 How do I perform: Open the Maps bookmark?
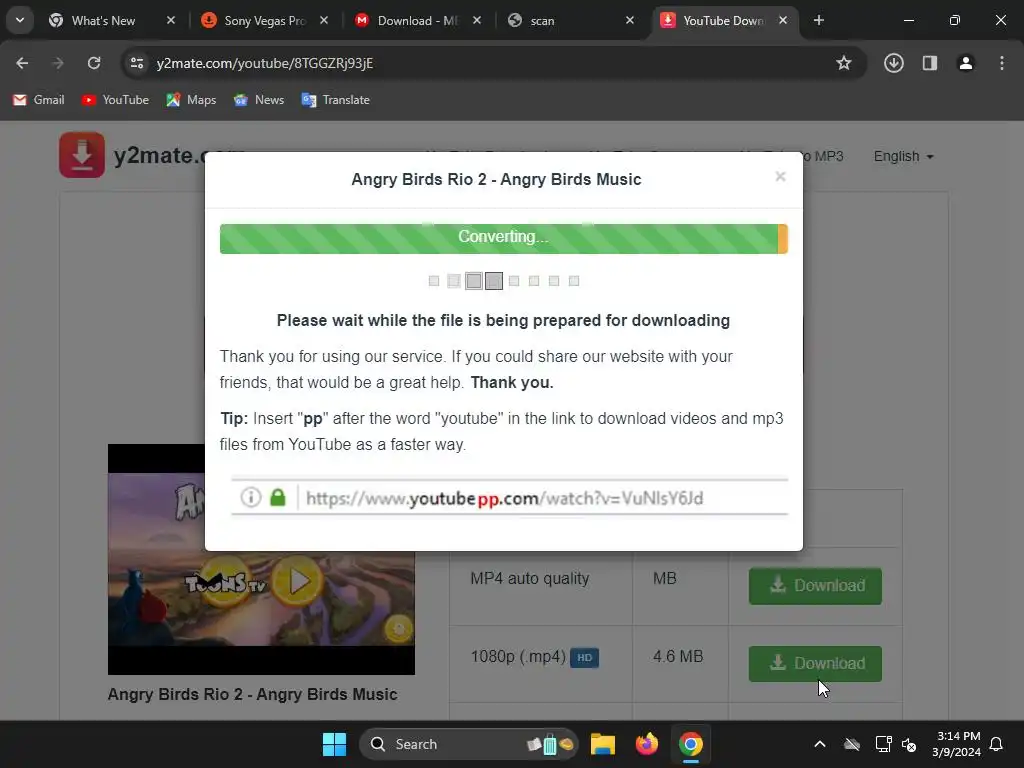point(191,100)
